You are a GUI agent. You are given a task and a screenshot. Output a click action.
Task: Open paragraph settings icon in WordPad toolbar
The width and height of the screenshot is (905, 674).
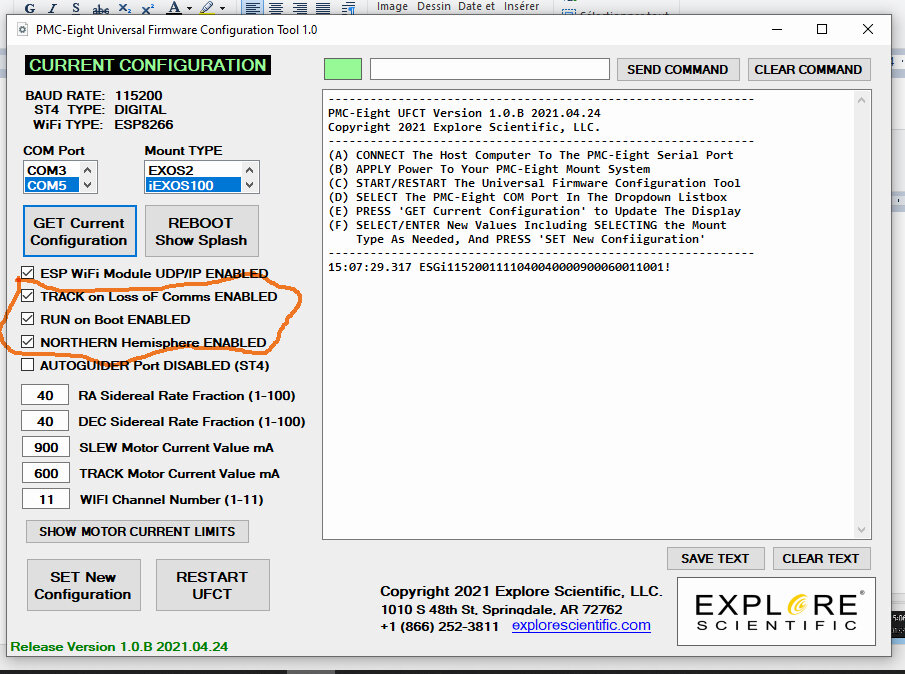(348, 8)
